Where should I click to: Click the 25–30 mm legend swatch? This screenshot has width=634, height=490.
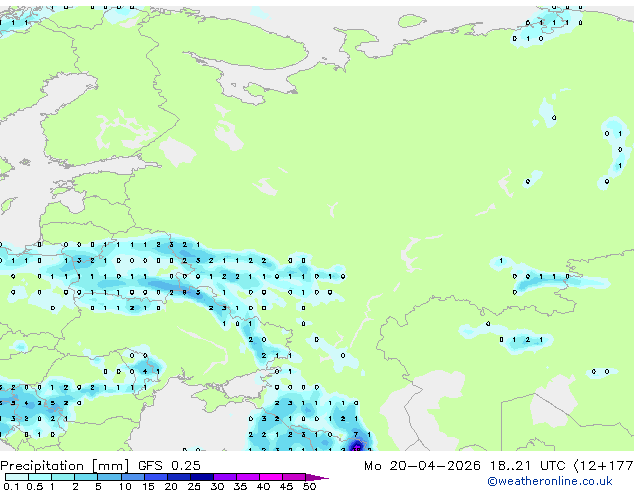[x=201, y=477]
